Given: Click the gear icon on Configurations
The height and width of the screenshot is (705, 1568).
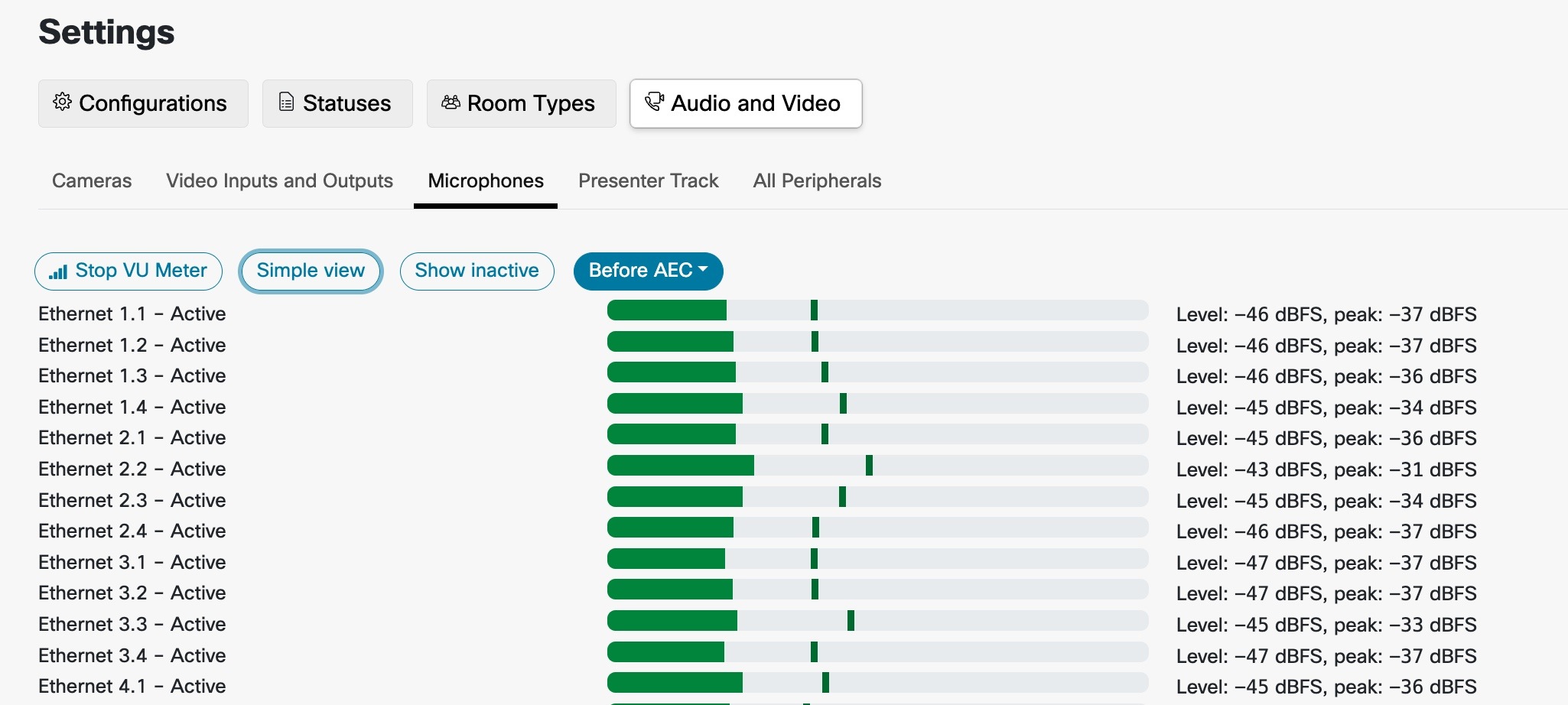Looking at the screenshot, I should 62,102.
